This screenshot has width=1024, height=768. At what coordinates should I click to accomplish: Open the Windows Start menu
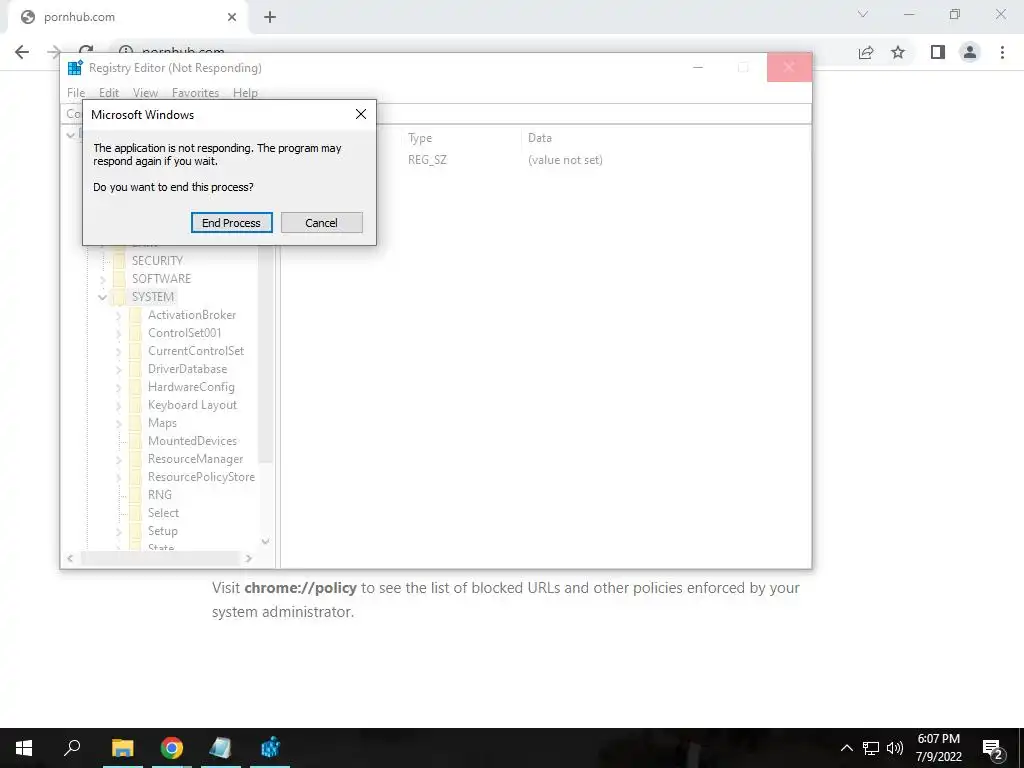point(24,748)
